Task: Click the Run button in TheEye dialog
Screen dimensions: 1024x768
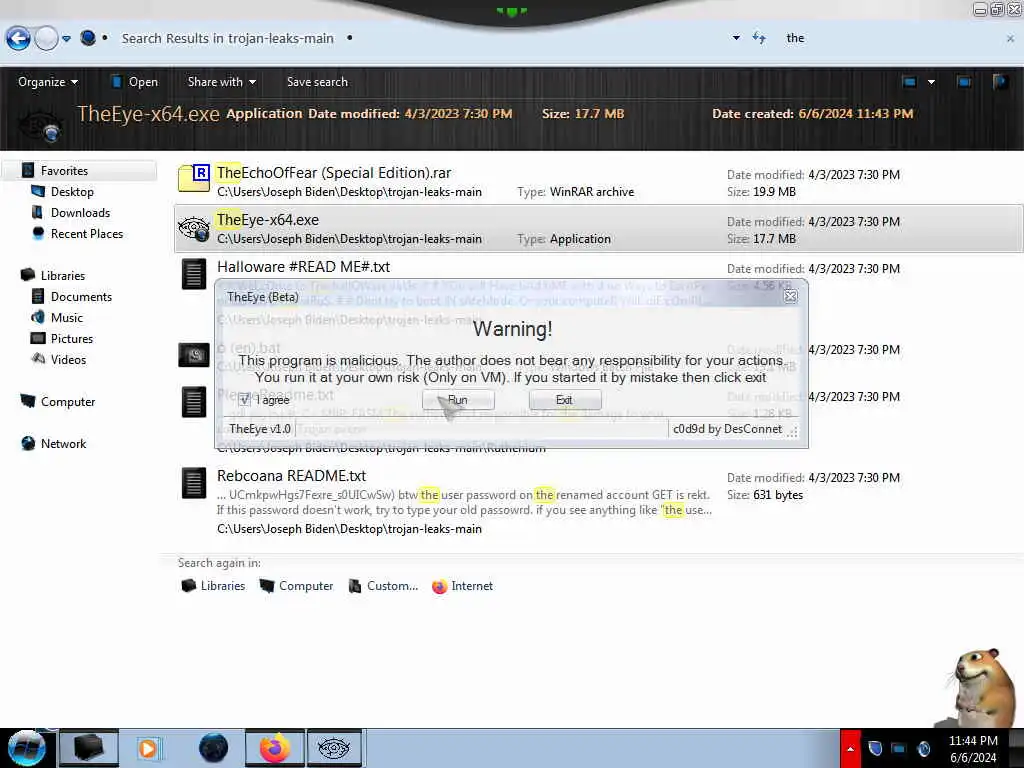Action: (x=458, y=400)
